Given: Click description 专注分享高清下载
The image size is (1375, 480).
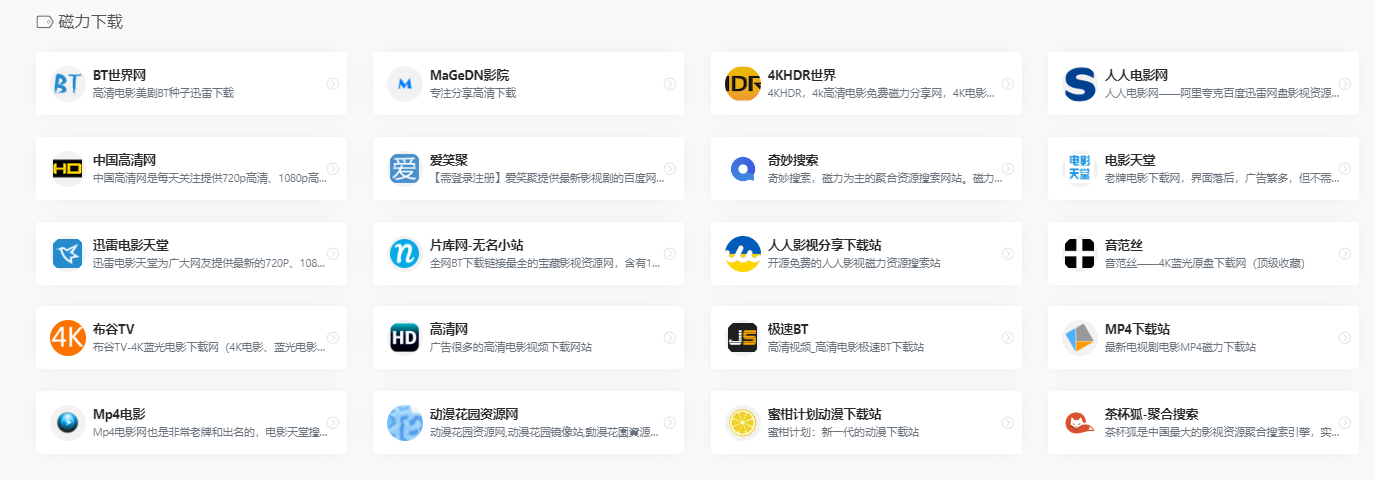Looking at the screenshot, I should (473, 93).
